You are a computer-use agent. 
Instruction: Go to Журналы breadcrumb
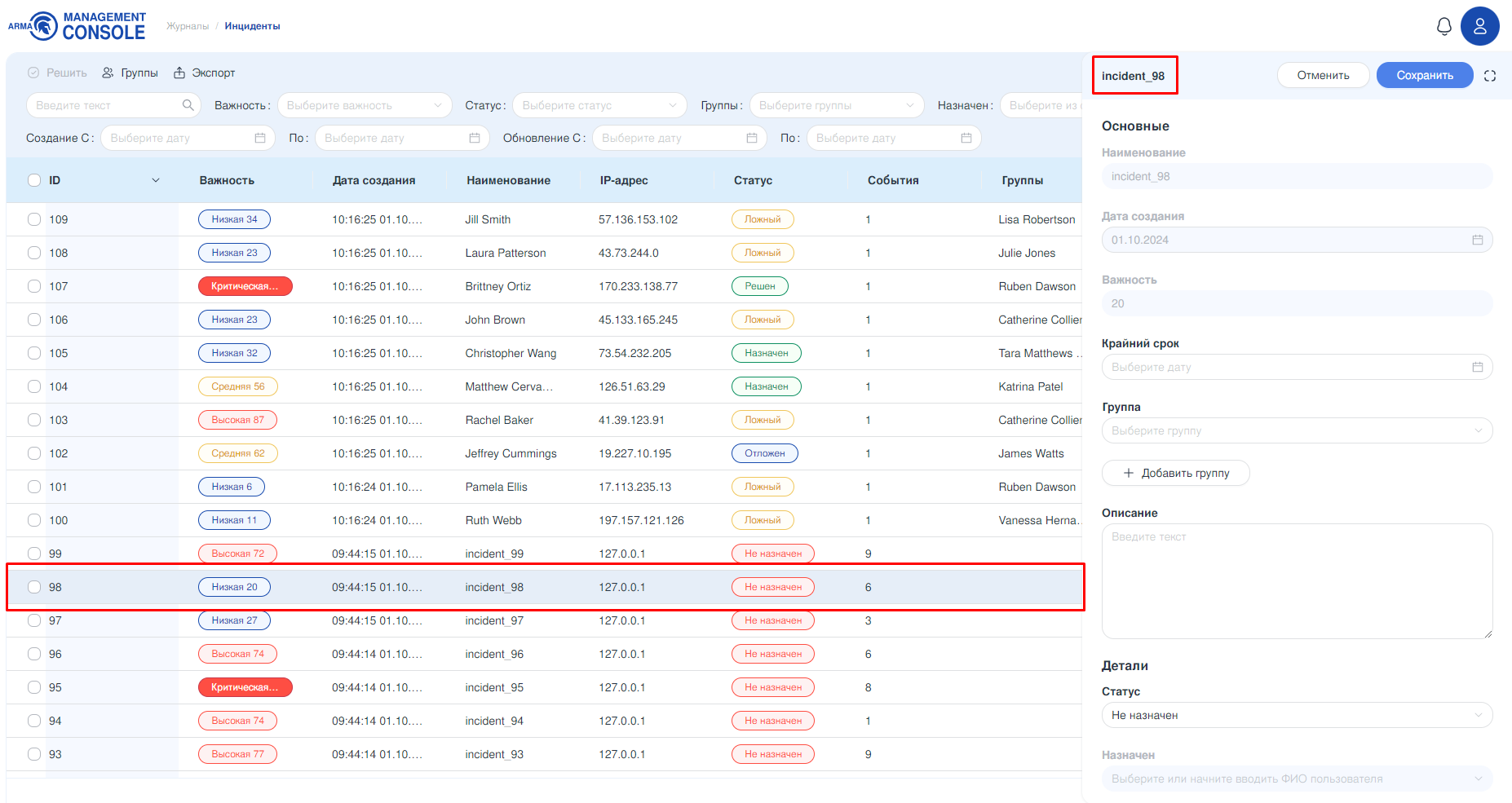click(x=188, y=26)
